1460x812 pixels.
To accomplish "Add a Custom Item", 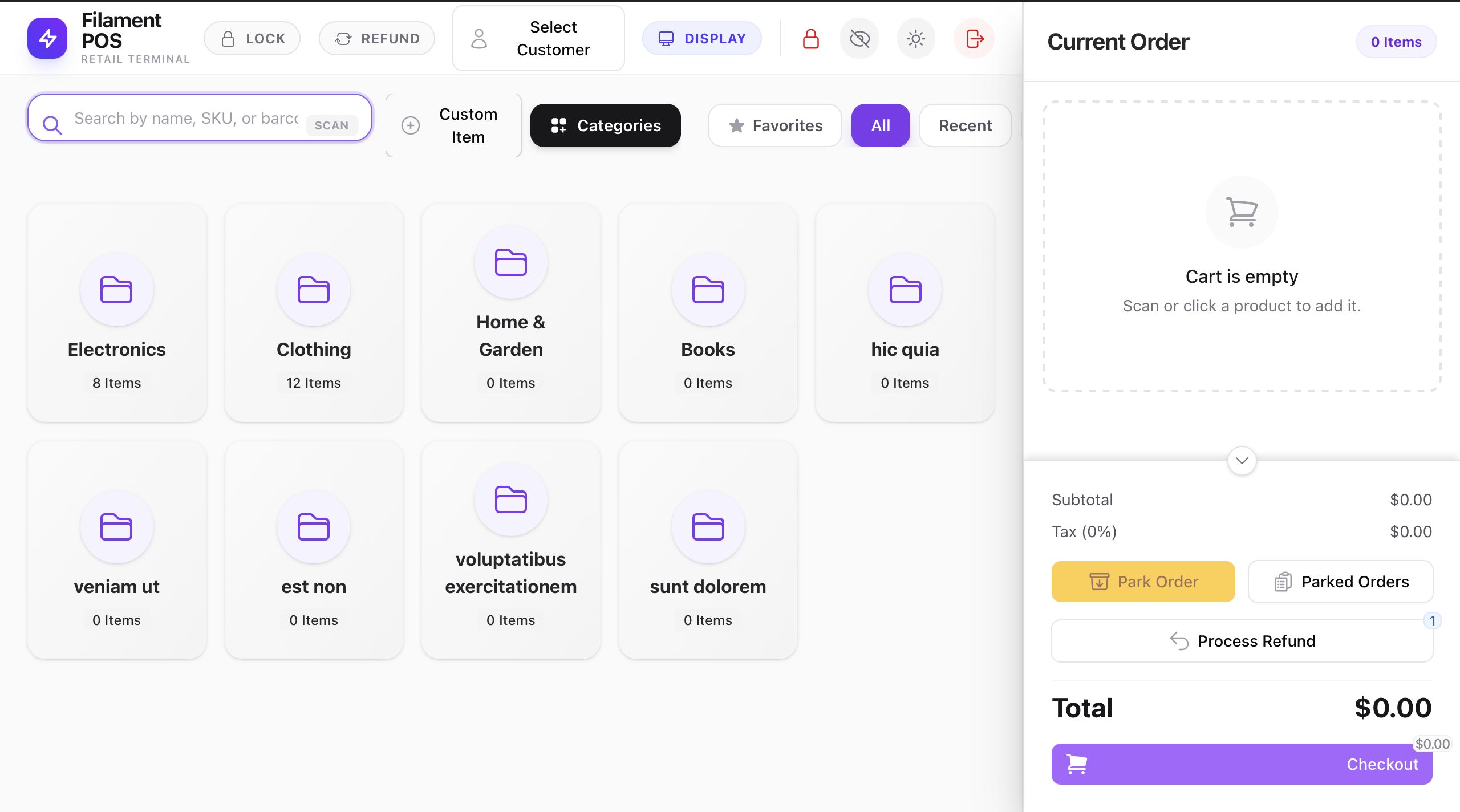I will coord(454,125).
